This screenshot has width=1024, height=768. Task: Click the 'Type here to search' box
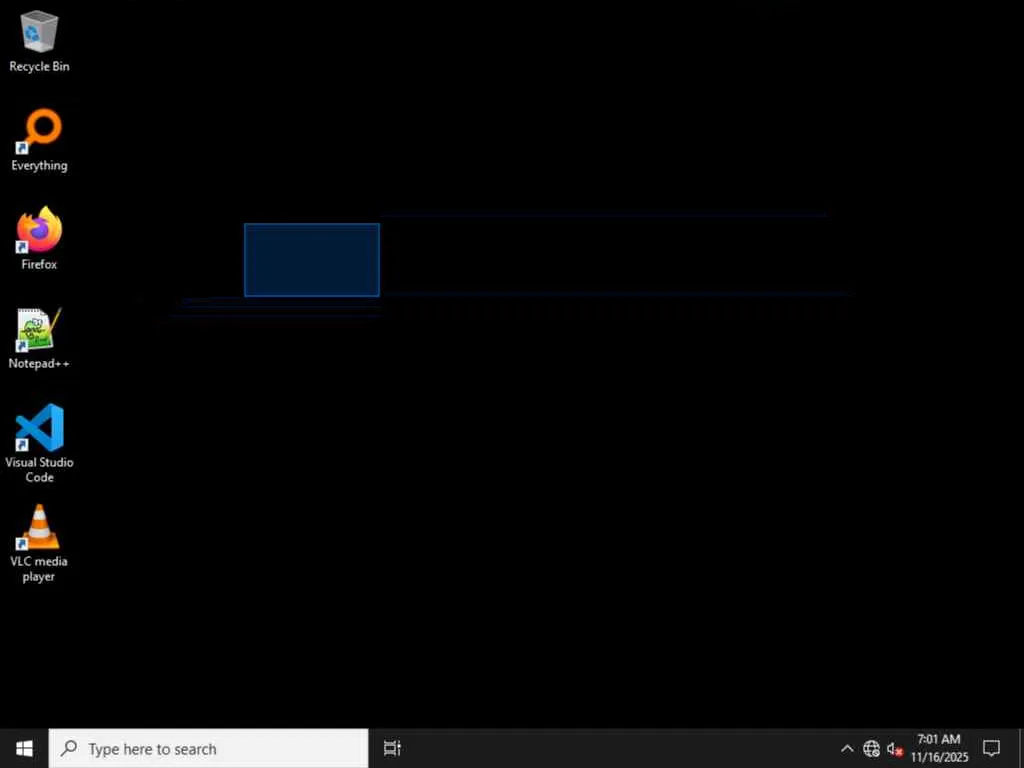209,748
